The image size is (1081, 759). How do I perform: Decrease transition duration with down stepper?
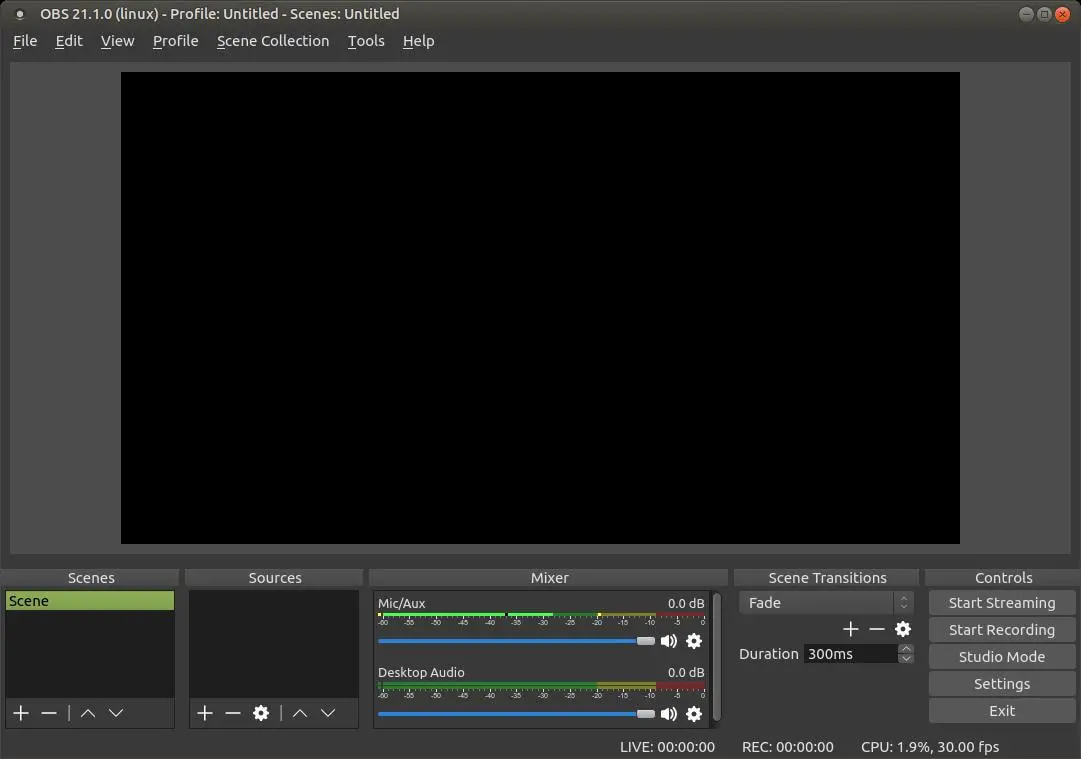pos(906,659)
